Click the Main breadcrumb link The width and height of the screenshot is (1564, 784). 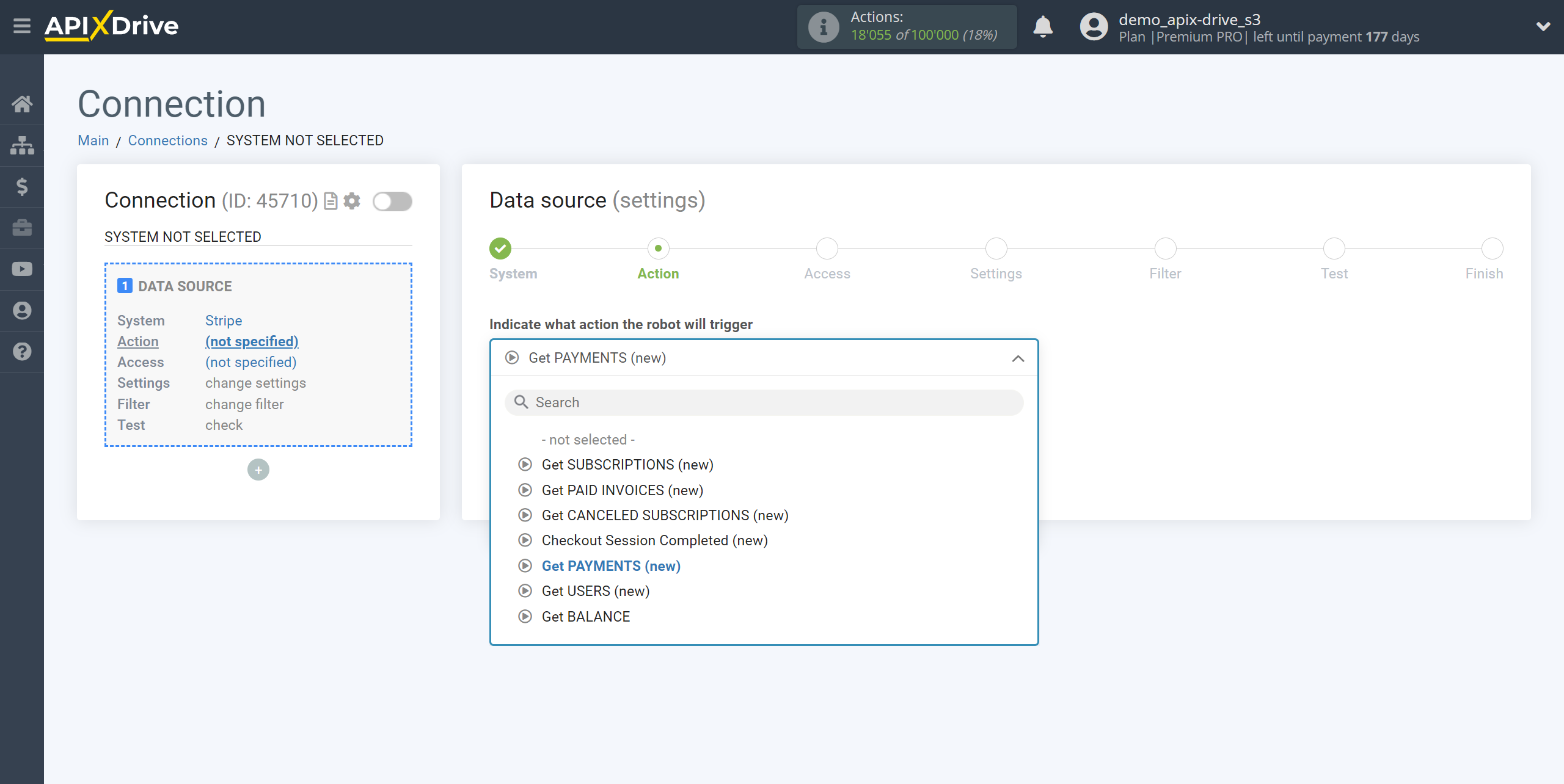[x=93, y=140]
